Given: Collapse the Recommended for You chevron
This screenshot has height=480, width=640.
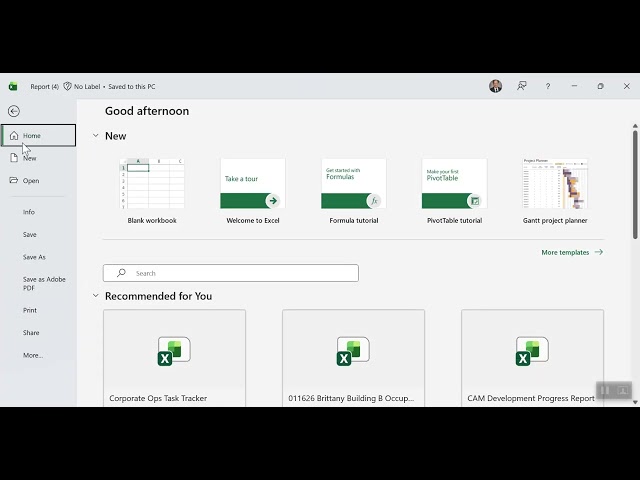Looking at the screenshot, I should (96, 296).
